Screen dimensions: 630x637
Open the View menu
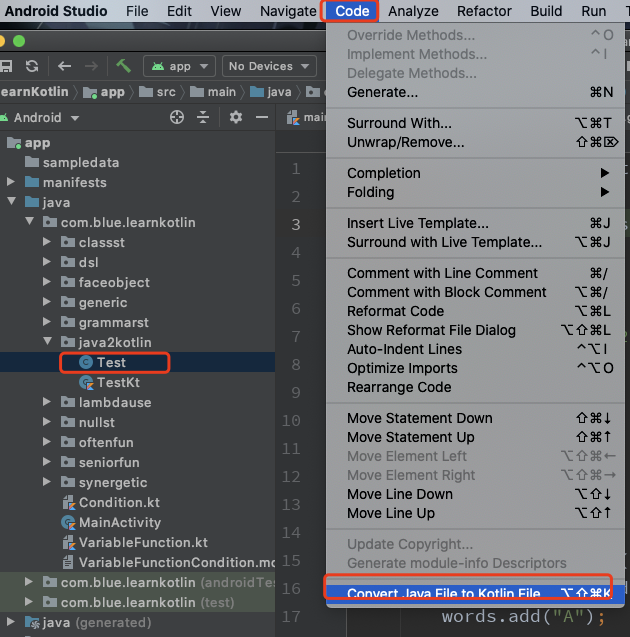225,11
